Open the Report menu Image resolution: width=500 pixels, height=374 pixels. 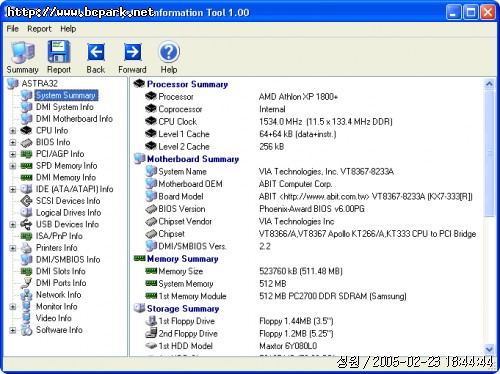[x=39, y=29]
